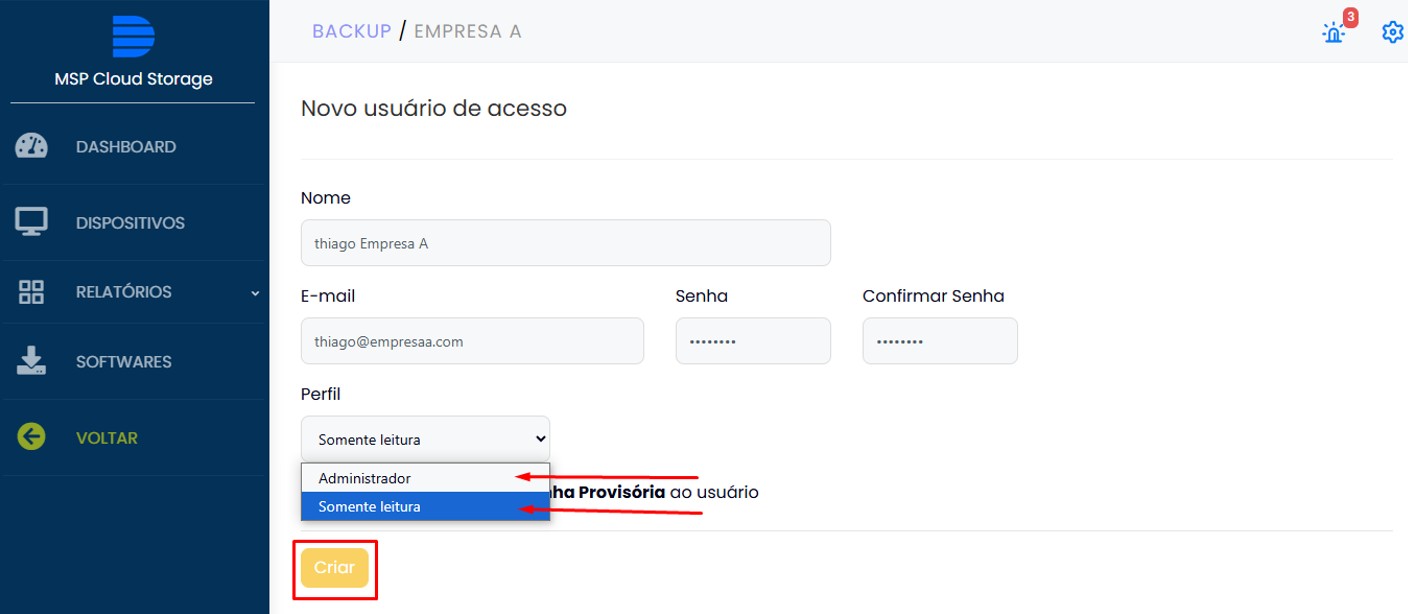Click the Relatórios grid icon
The height and width of the screenshot is (614, 1408).
point(31,292)
